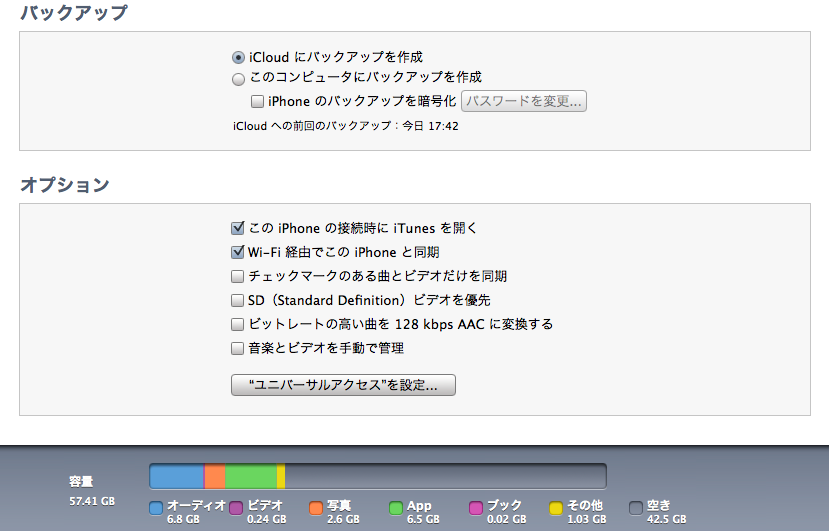The width and height of the screenshot is (829, 531).
Task: Click the ビデオ 0.24 GB label
Action: point(266,511)
